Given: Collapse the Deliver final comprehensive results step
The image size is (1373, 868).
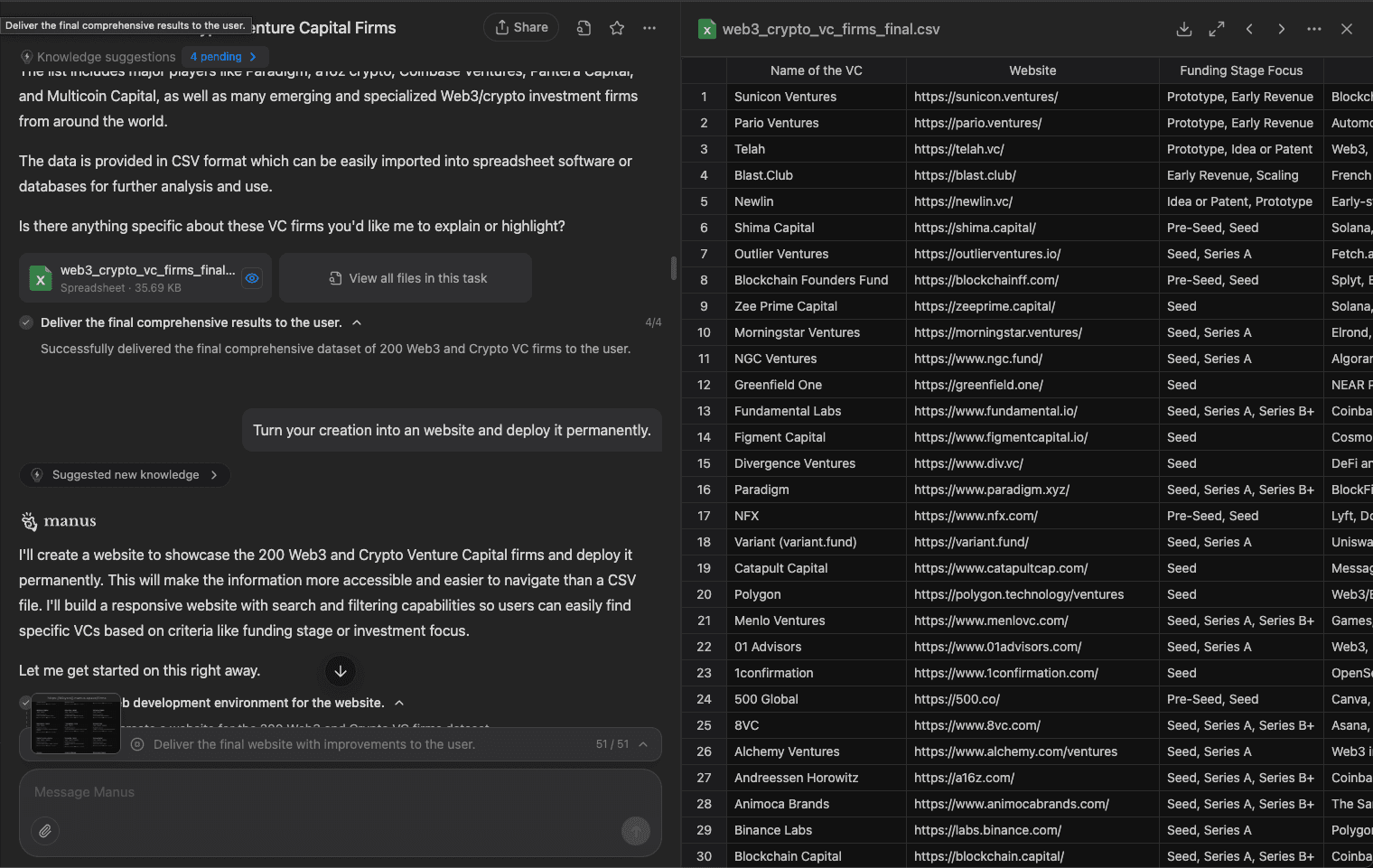Looking at the screenshot, I should [x=357, y=322].
